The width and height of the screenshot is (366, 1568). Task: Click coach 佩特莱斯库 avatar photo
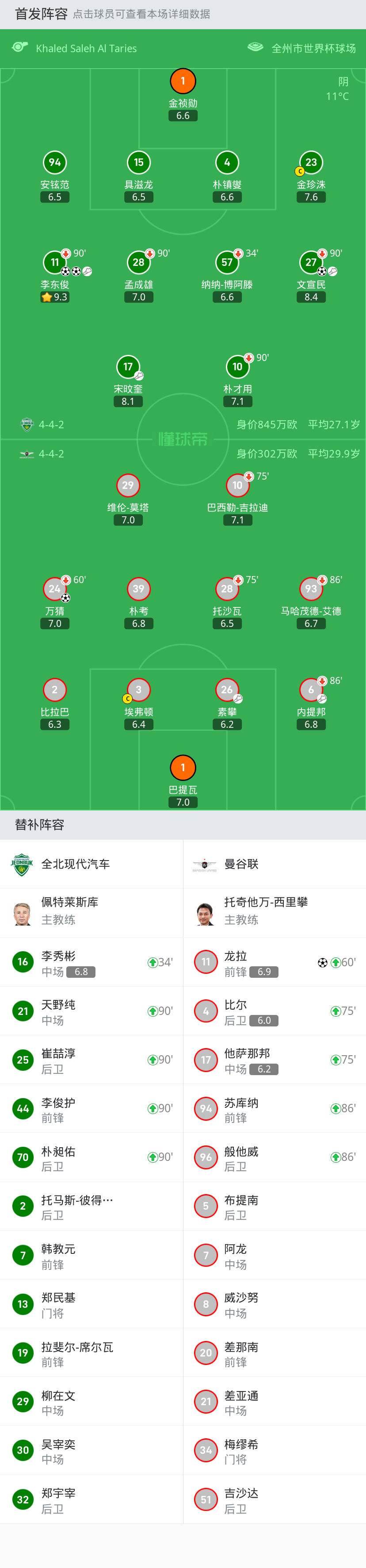click(x=23, y=913)
